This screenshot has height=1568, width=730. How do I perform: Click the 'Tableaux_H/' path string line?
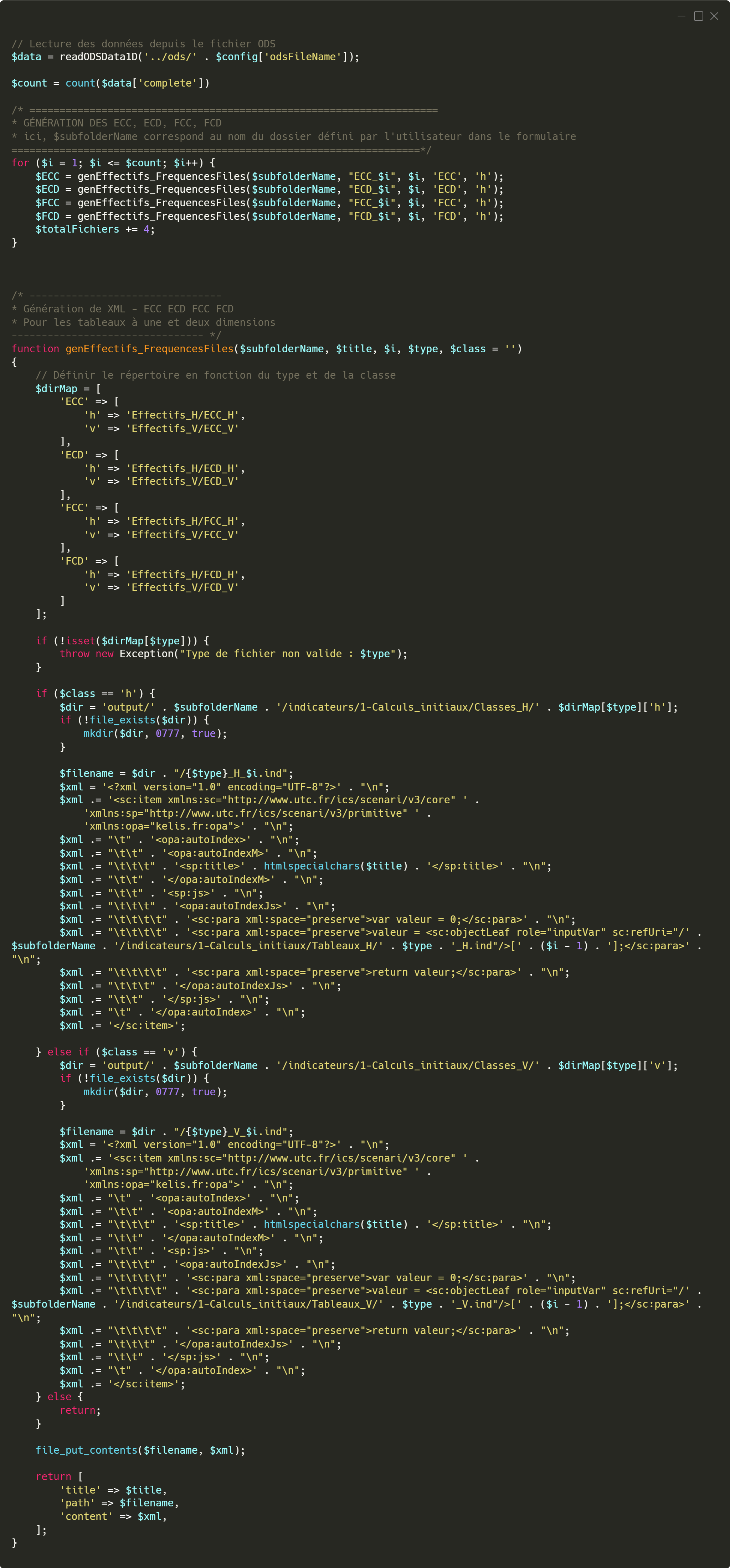pos(356,946)
